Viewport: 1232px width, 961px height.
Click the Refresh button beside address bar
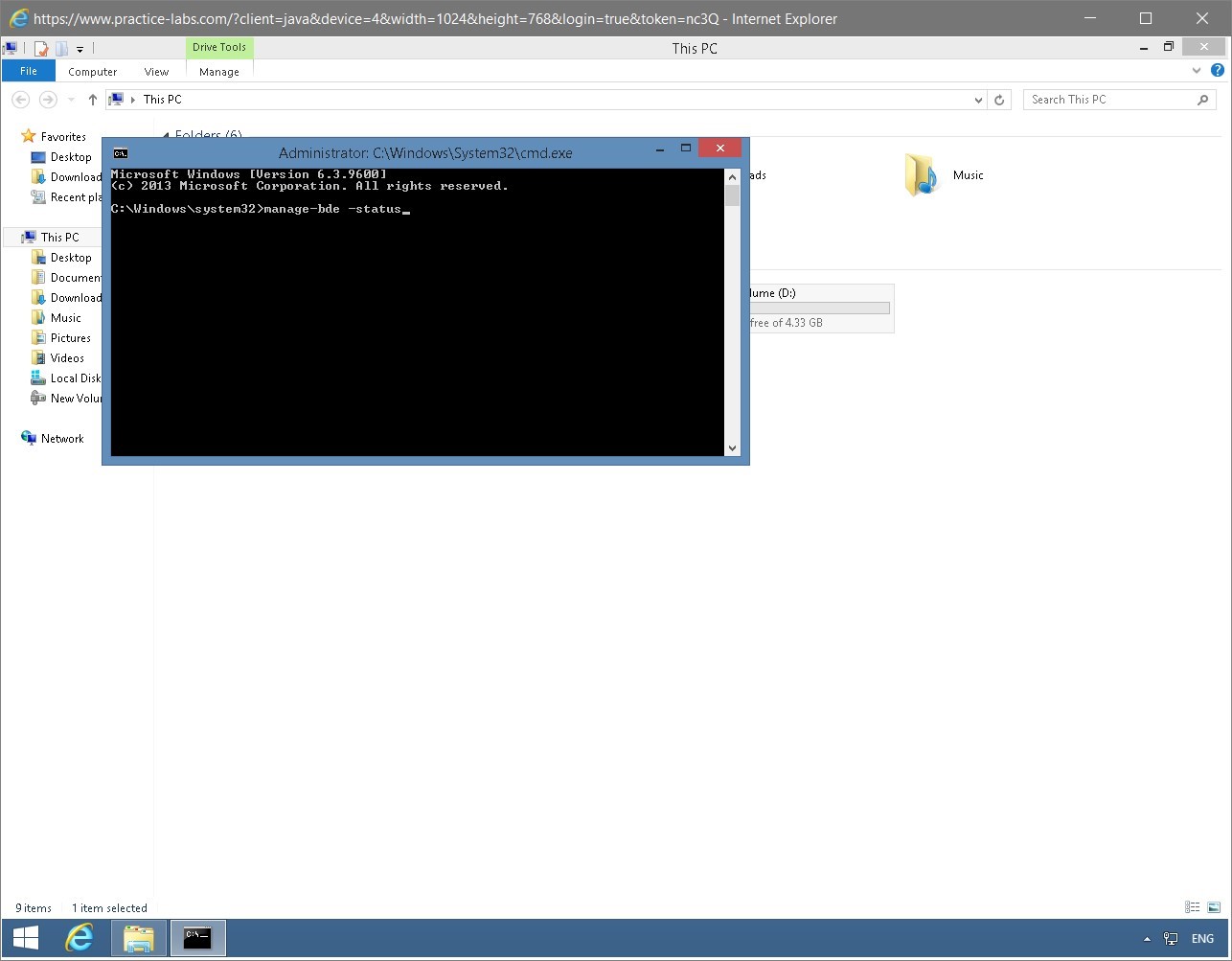click(999, 99)
